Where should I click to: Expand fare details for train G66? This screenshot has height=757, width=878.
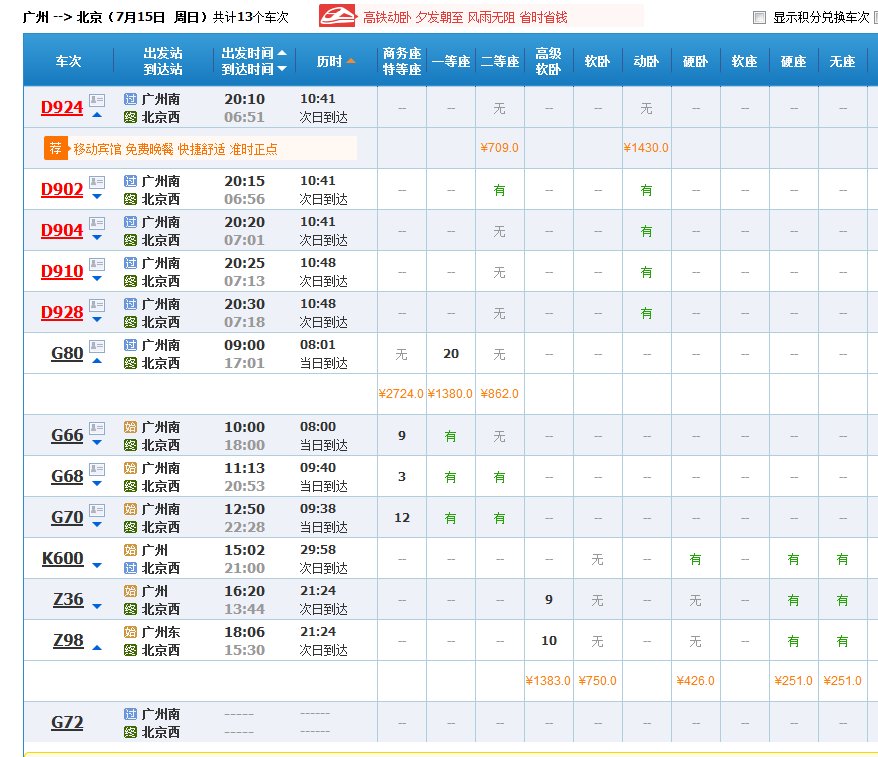(x=96, y=443)
